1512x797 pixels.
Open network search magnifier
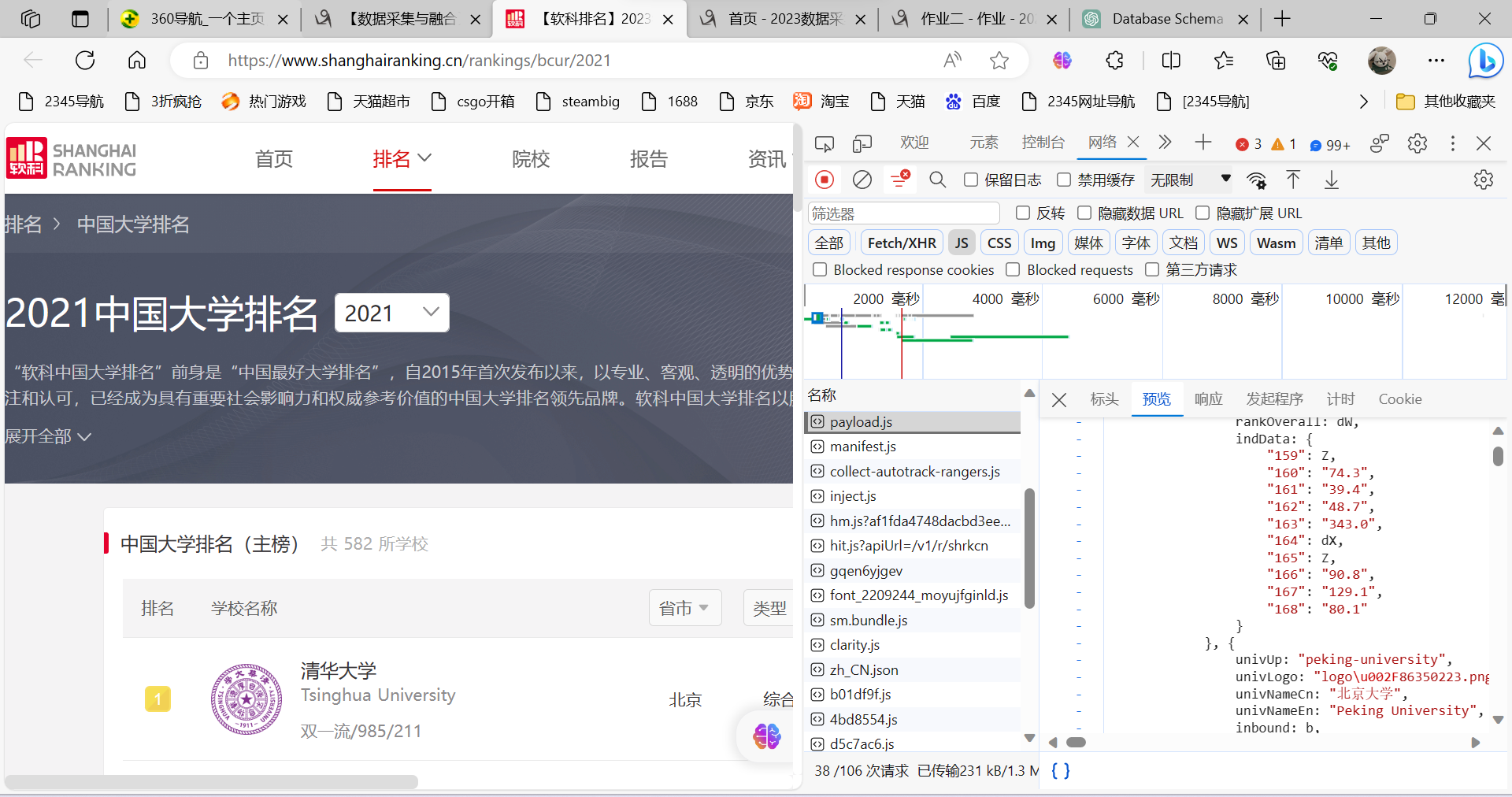coord(937,180)
